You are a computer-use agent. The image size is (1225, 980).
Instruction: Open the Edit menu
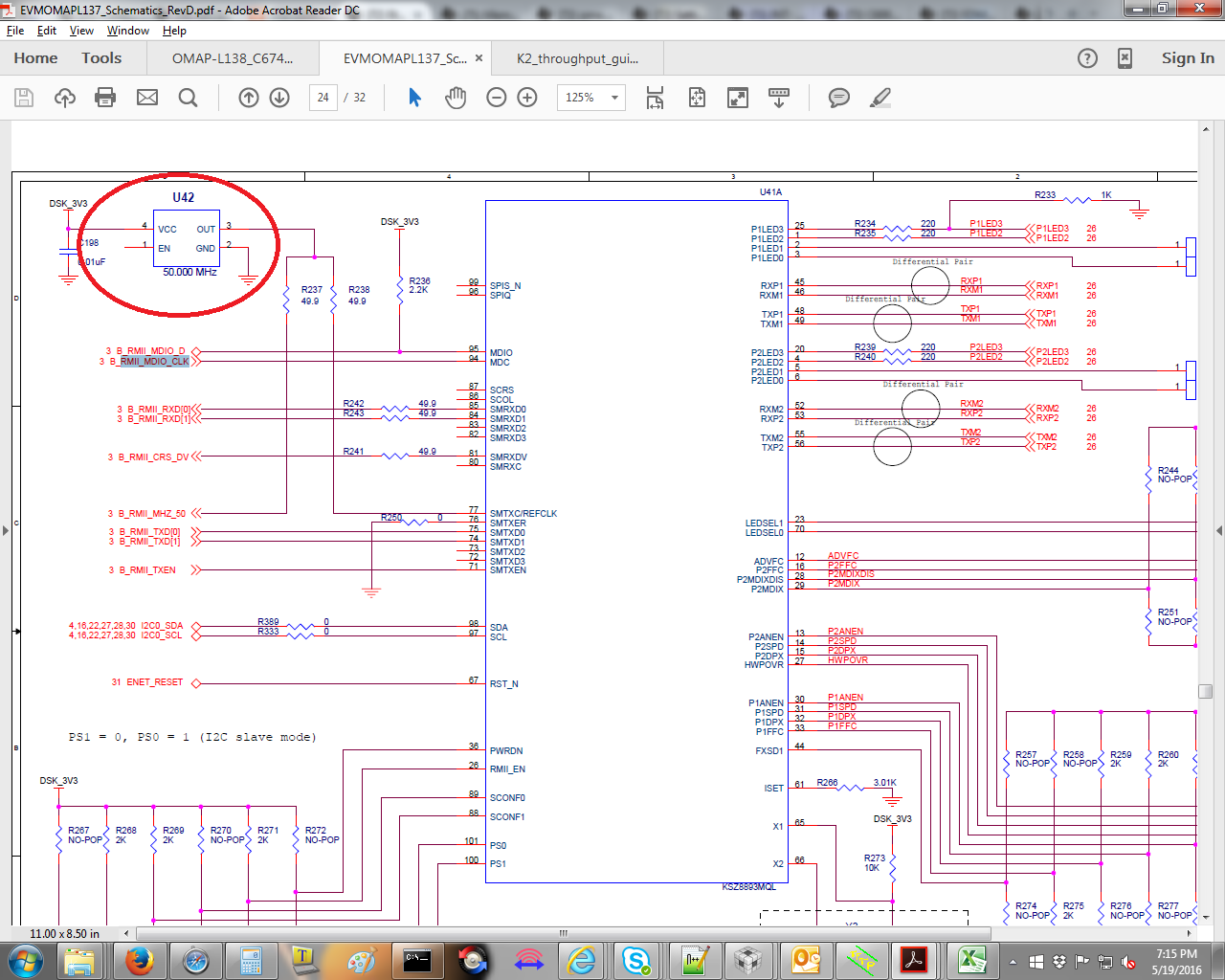coord(47,31)
